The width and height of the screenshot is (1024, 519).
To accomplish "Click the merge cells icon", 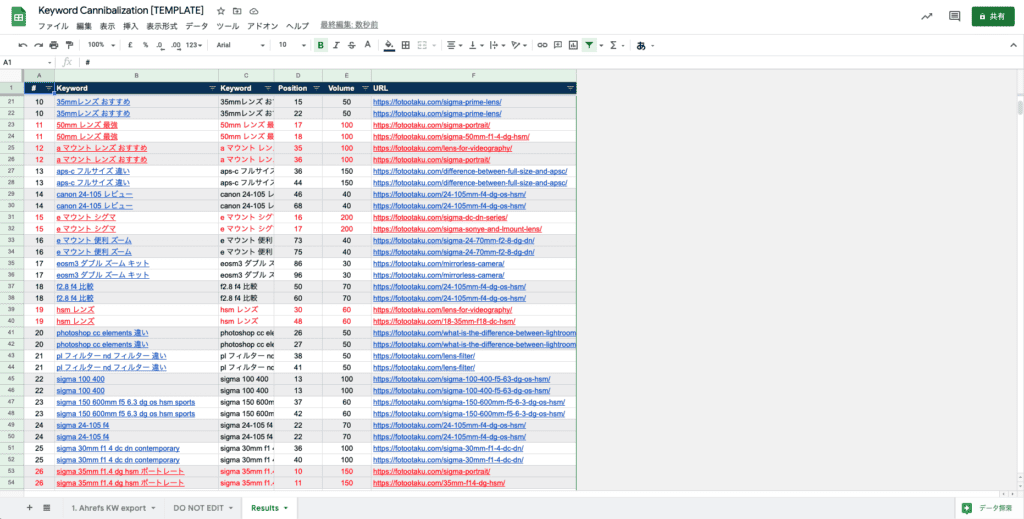I will point(422,45).
